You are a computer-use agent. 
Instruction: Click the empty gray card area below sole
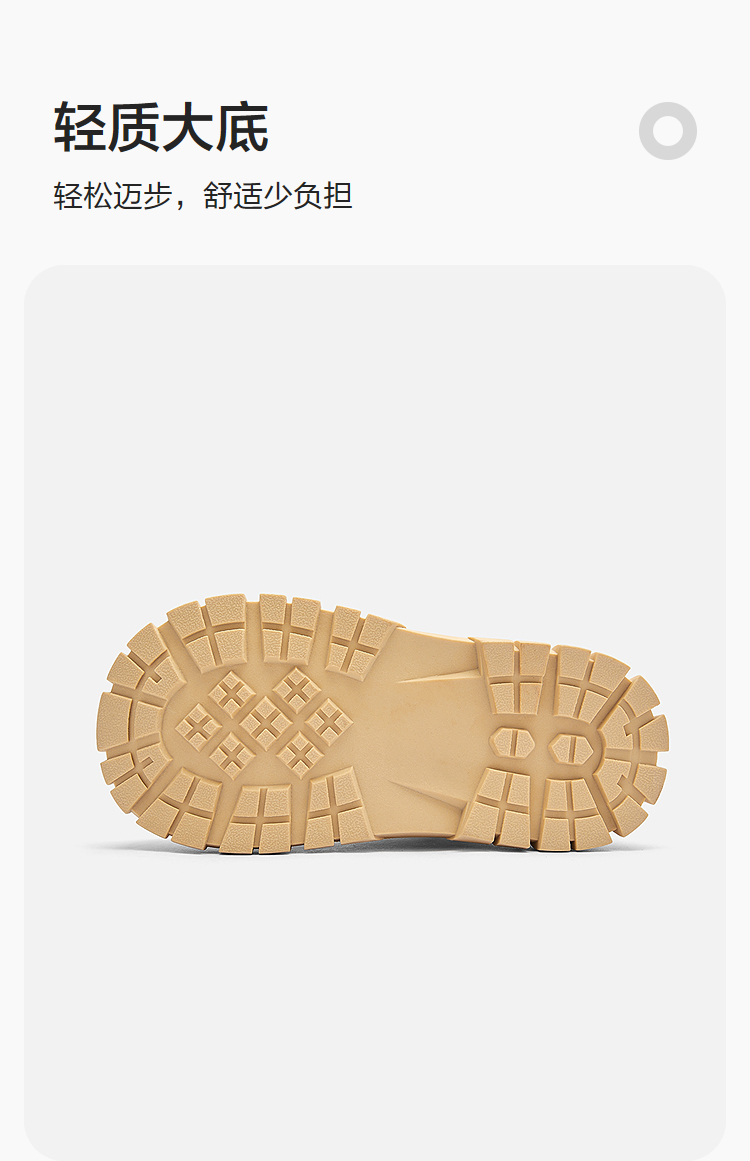pos(375,1007)
